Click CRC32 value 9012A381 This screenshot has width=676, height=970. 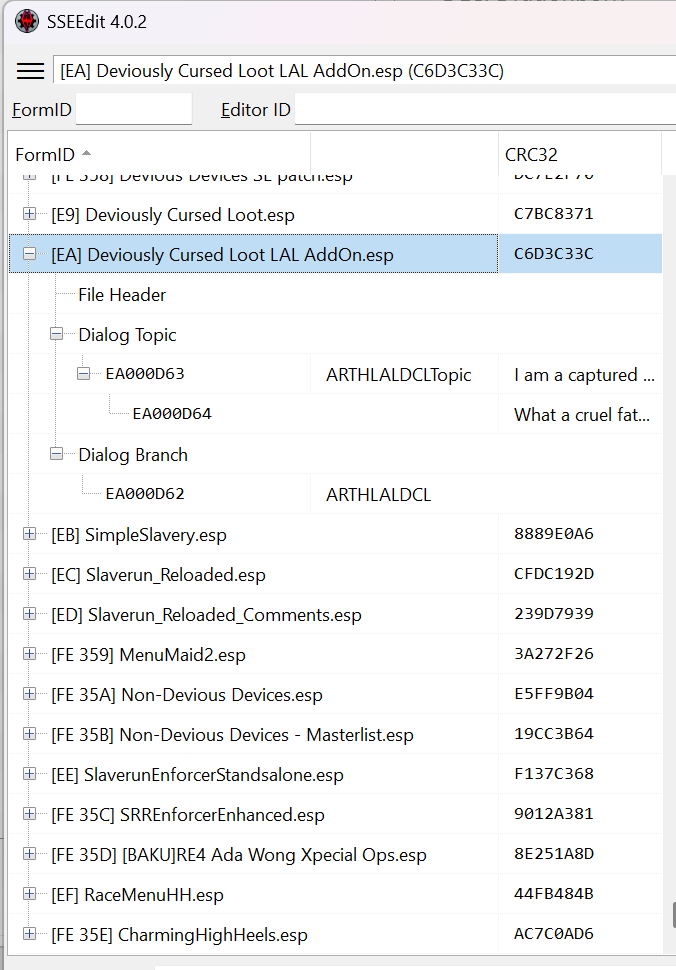point(554,813)
